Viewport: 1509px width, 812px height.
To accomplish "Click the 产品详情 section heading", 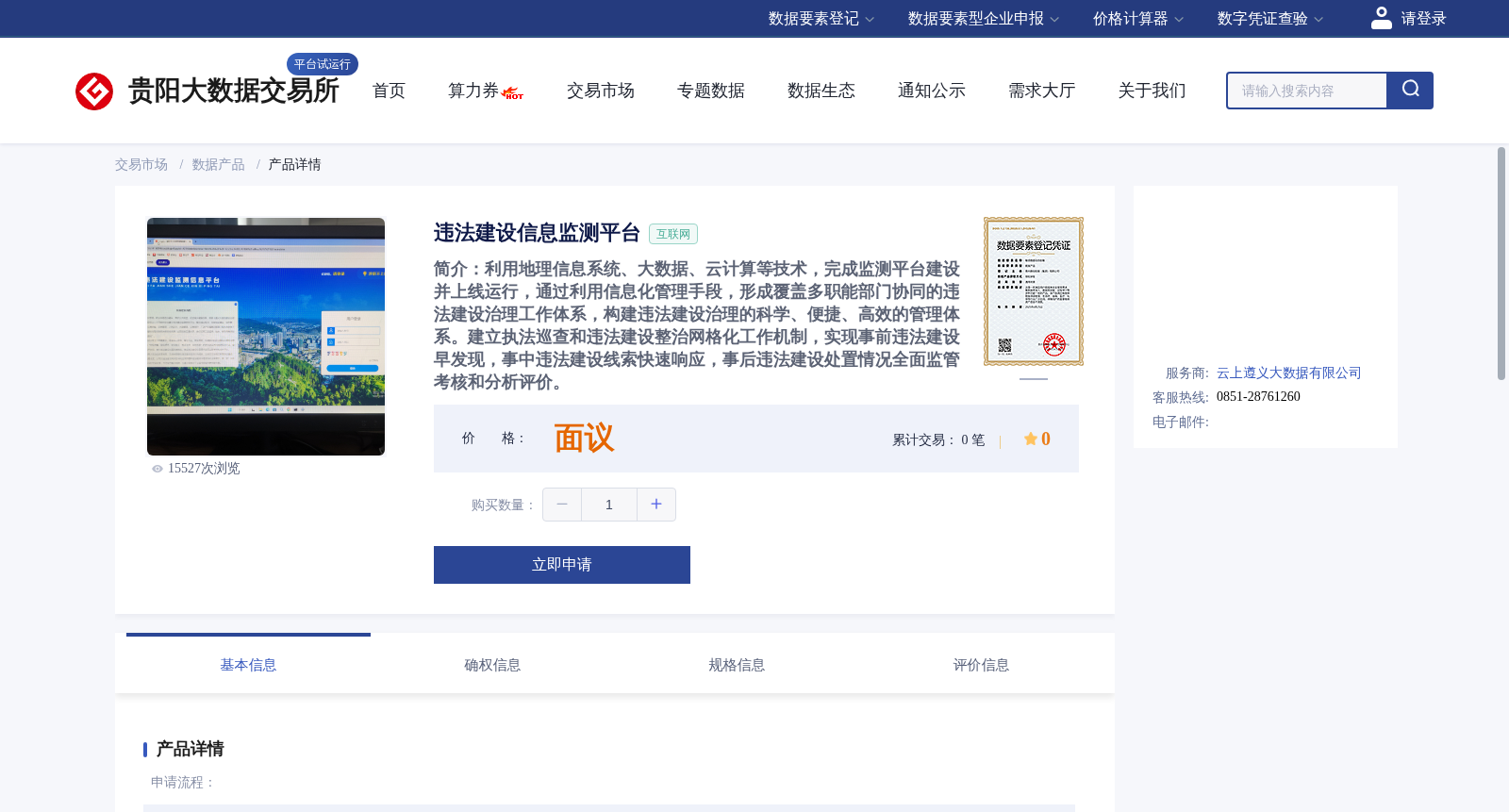I will pyautogui.click(x=190, y=749).
